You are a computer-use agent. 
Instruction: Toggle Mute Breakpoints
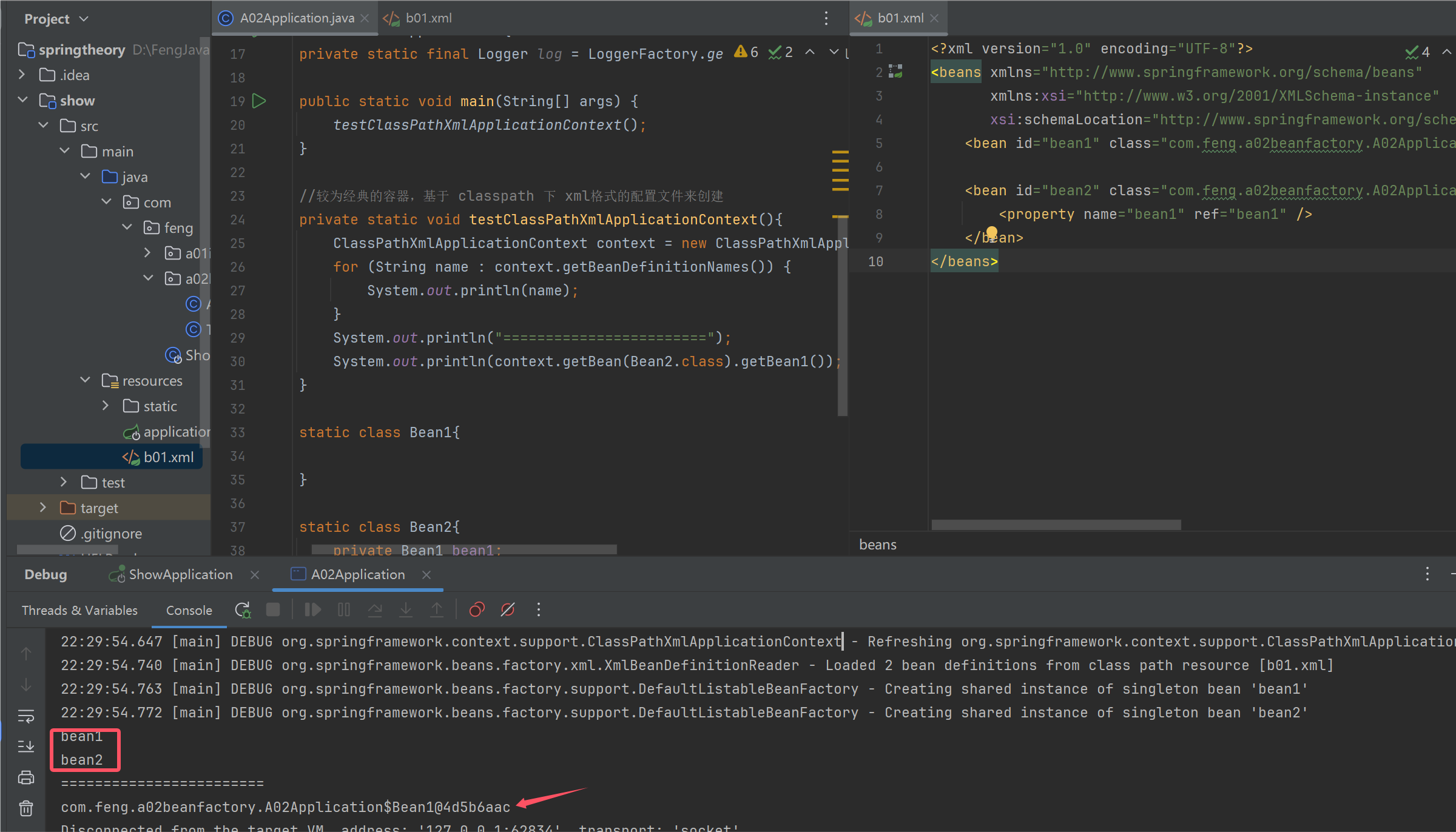pyautogui.click(x=508, y=610)
